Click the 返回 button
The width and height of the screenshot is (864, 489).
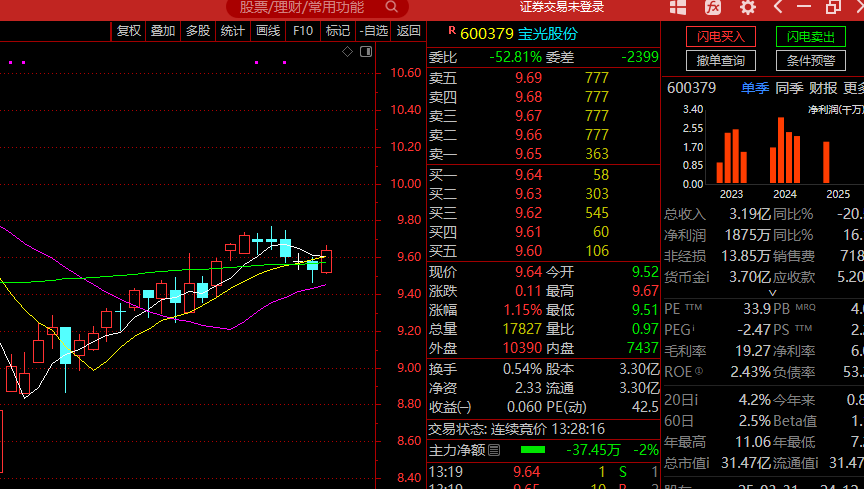click(408, 31)
